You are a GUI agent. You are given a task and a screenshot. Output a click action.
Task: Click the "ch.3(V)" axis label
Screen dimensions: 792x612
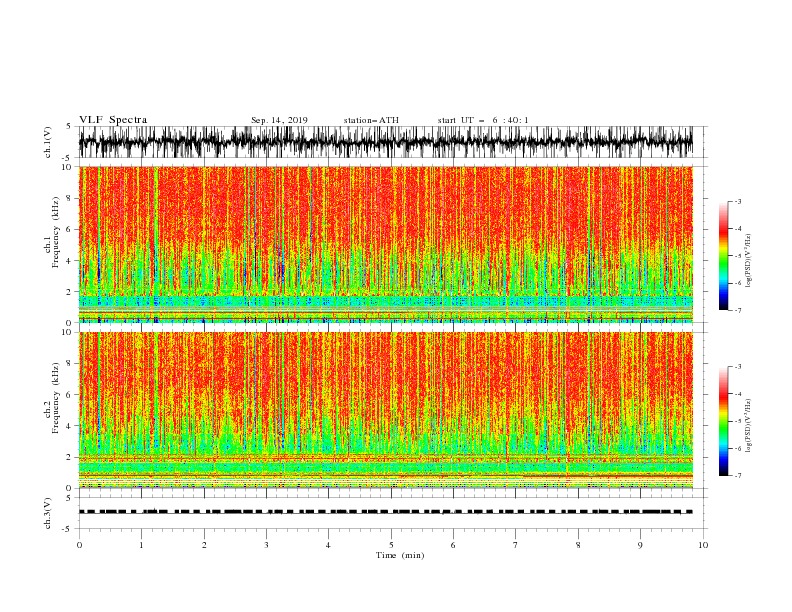(x=48, y=513)
